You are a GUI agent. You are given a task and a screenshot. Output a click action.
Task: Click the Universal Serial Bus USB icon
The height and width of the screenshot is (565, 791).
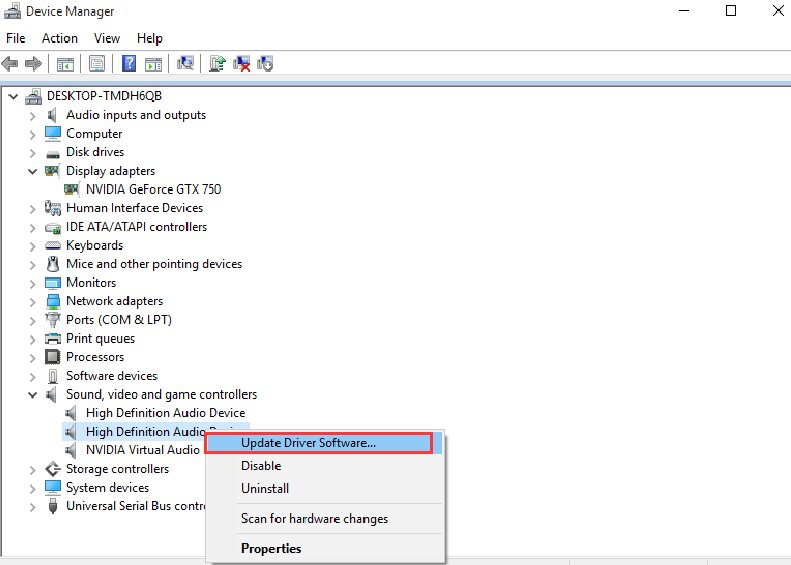pos(53,506)
